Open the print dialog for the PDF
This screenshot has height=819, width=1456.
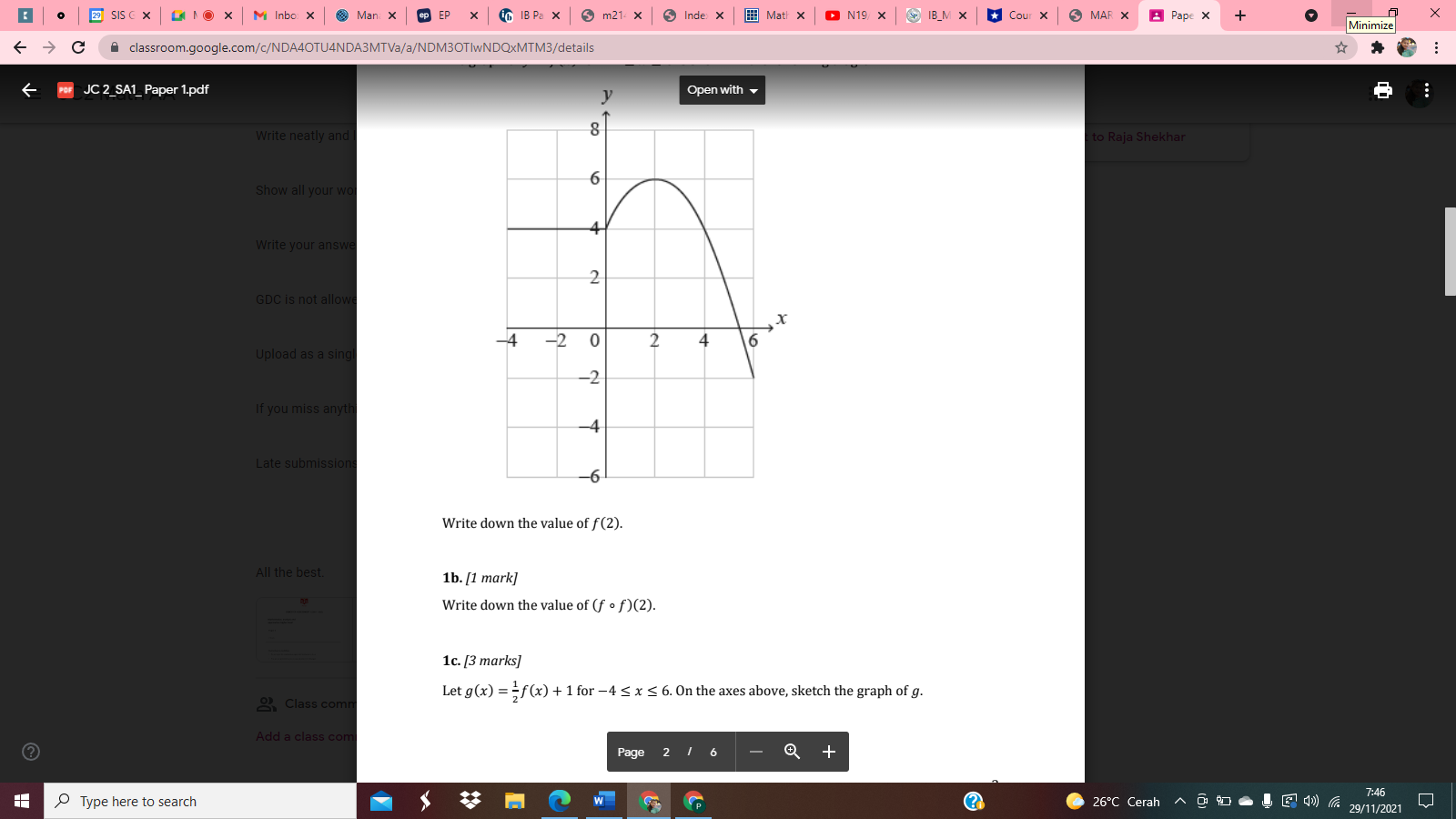1383,90
